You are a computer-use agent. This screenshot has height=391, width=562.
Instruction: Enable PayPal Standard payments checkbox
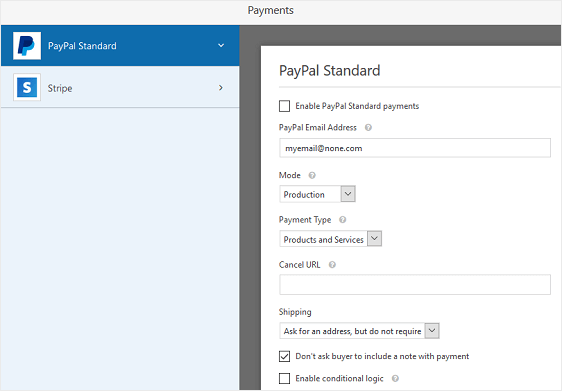pos(284,106)
